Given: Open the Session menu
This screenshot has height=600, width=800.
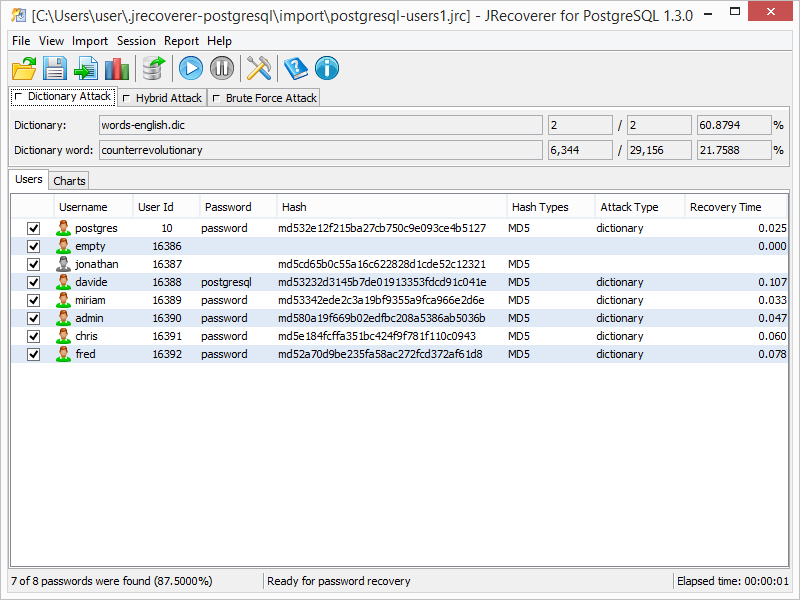Looking at the screenshot, I should (x=136, y=41).
